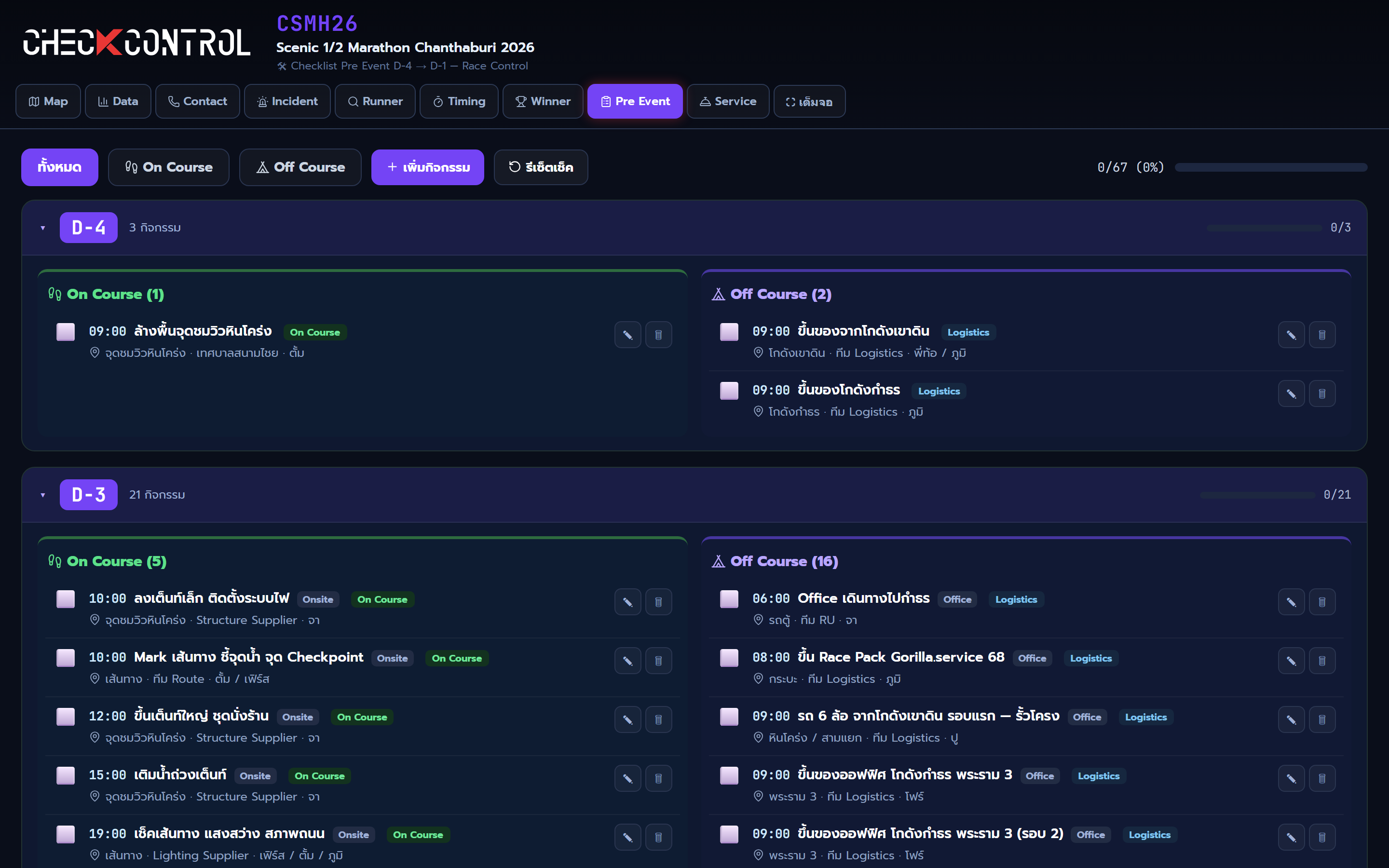Viewport: 1389px width, 868px height.
Task: Tick the Mark เส้นทาง Checkpoint checkbox
Action: click(x=66, y=658)
